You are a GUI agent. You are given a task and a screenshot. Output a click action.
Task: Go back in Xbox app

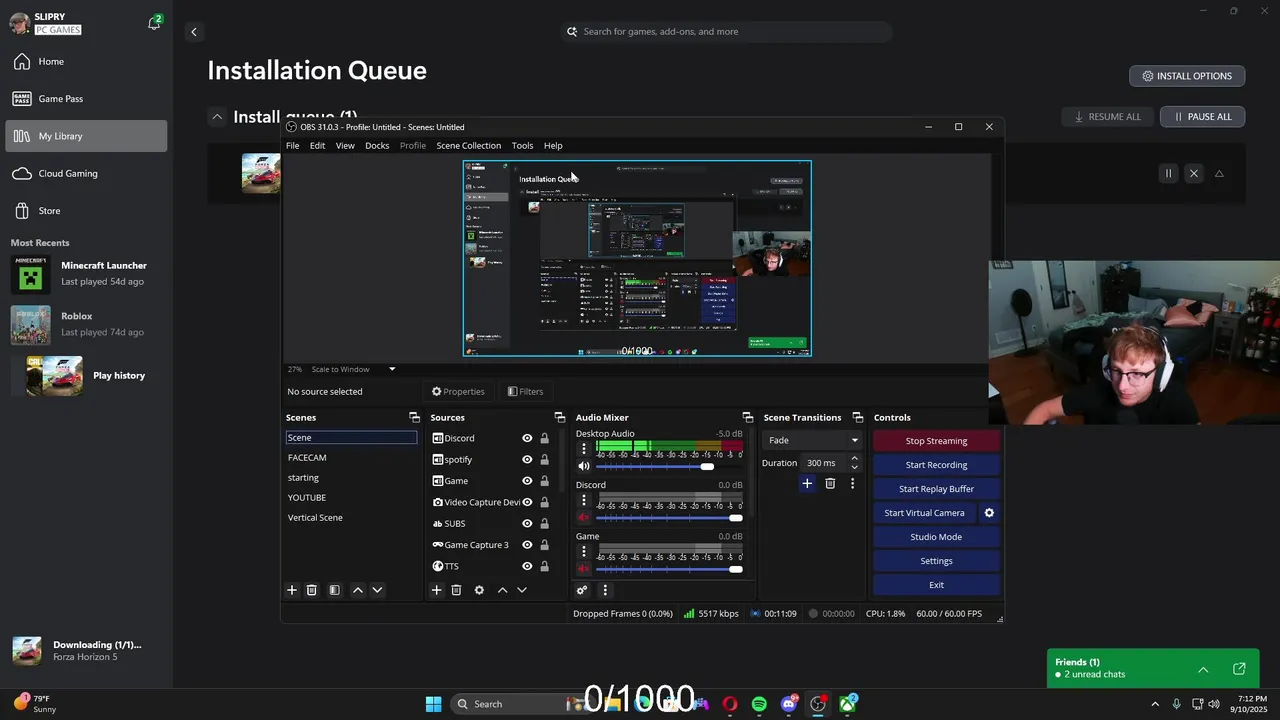point(194,32)
